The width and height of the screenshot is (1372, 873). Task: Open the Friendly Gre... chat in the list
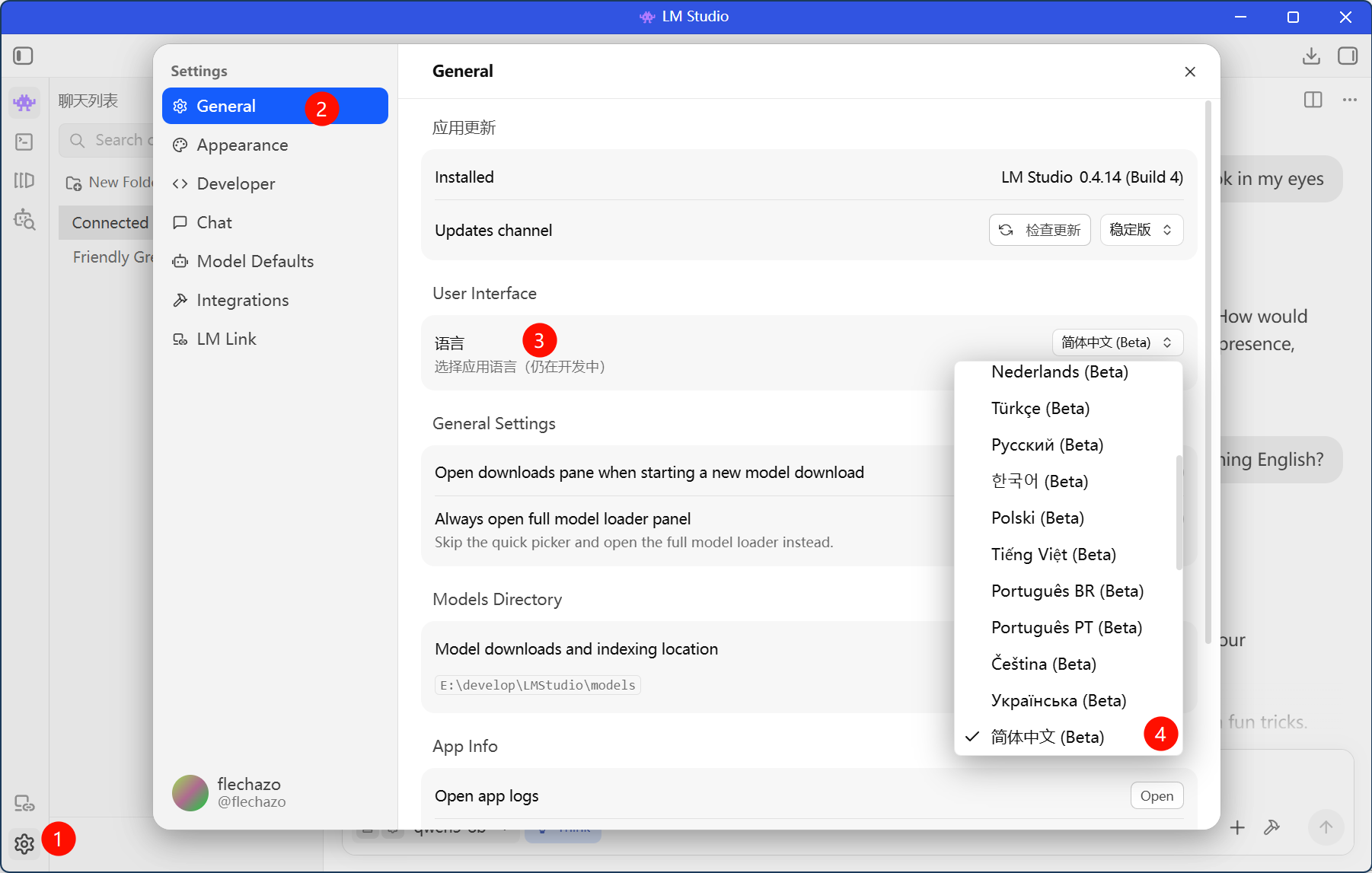[x=107, y=257]
